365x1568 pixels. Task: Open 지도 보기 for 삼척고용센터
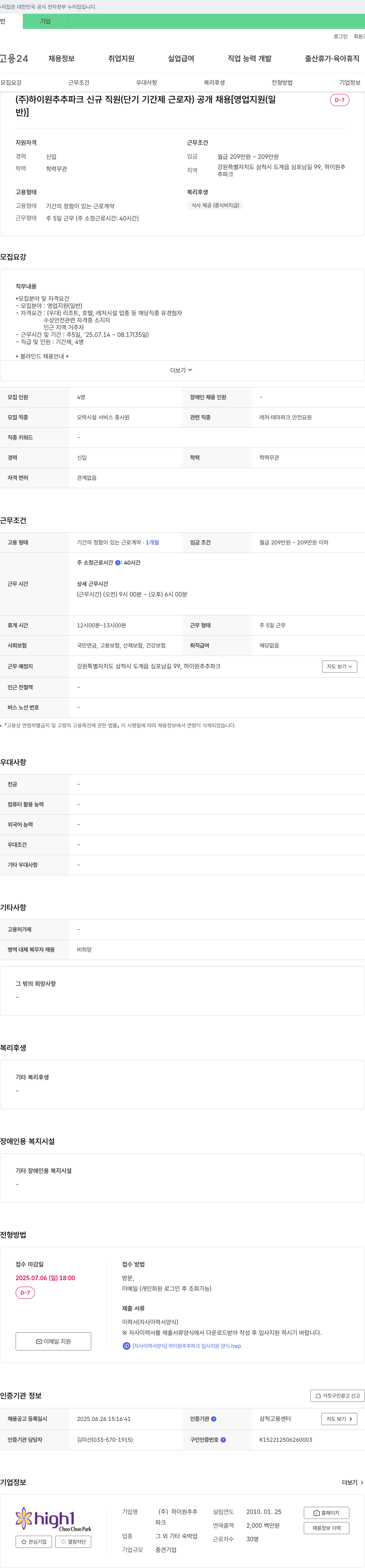click(339, 1419)
